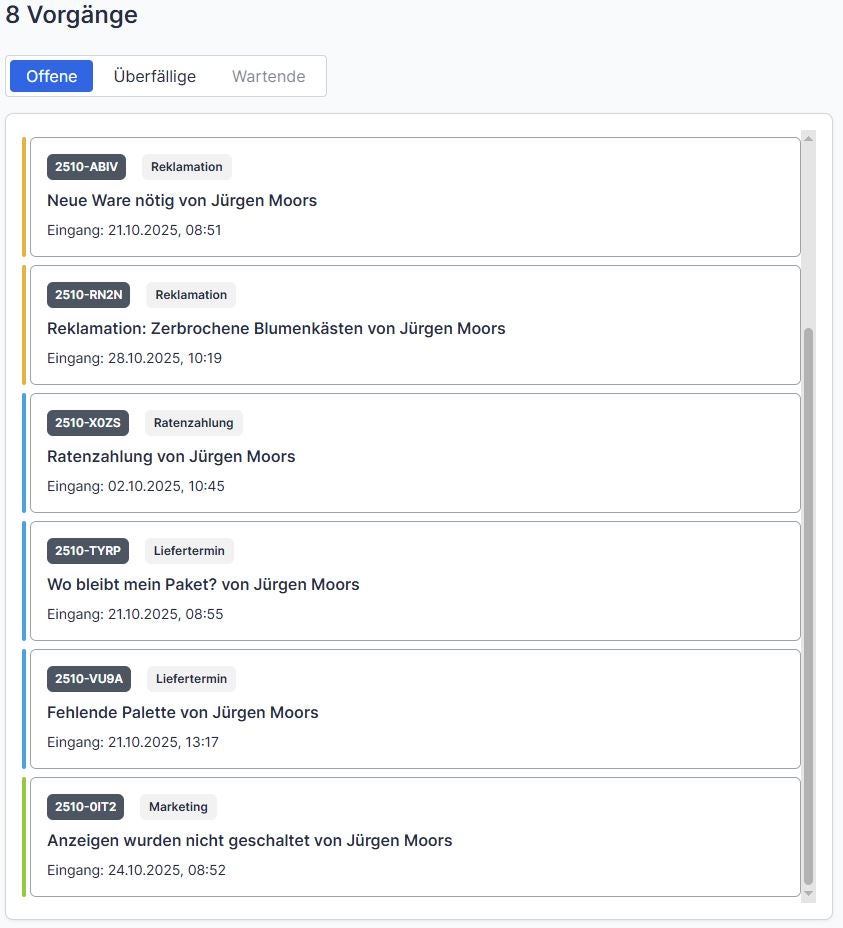843x928 pixels.
Task: Open the Überfällige tab
Action: 155,76
